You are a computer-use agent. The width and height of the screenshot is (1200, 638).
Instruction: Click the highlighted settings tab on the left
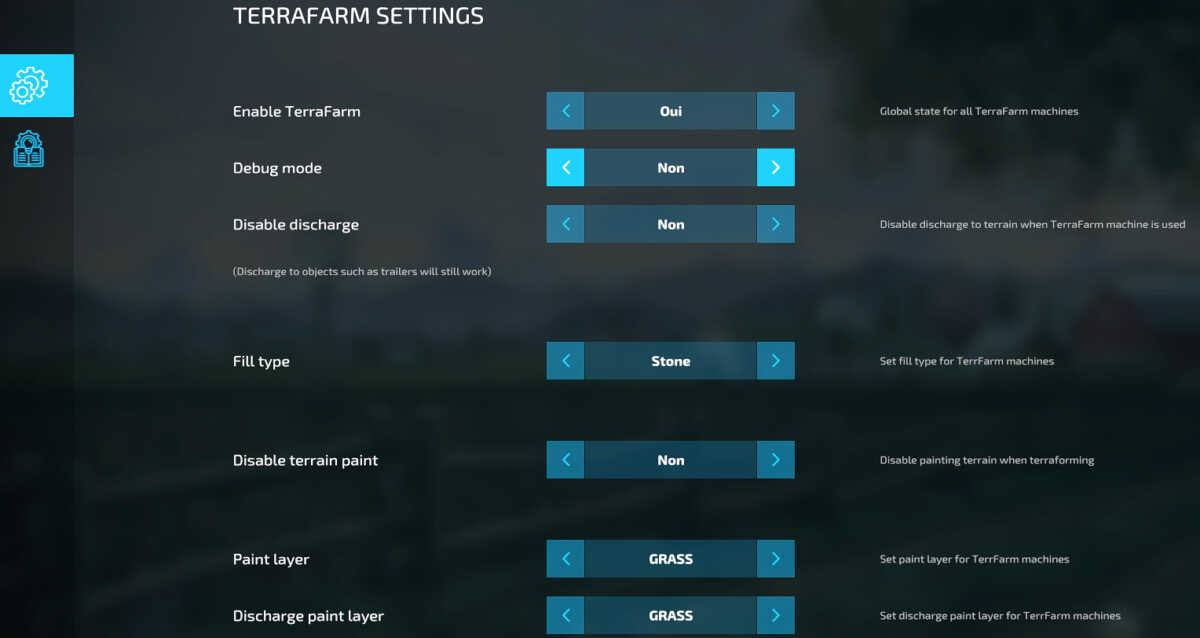point(30,85)
